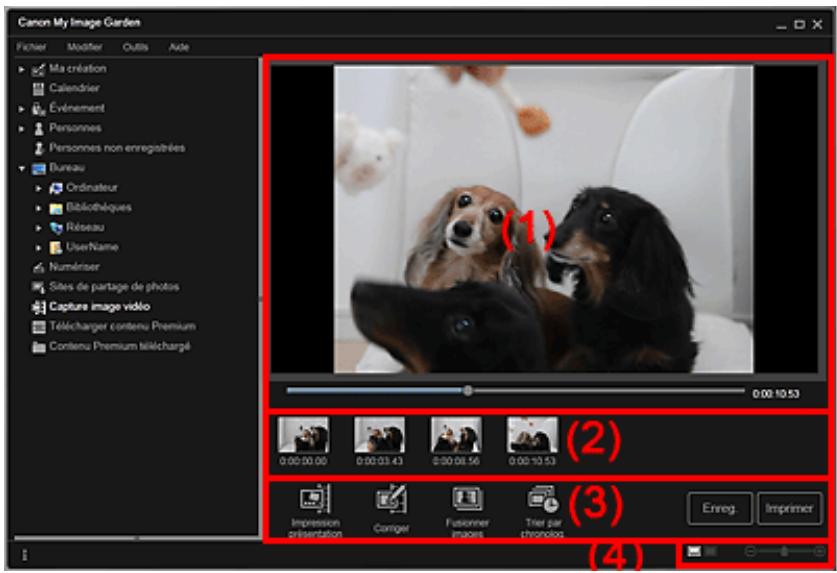837x573 pixels.
Task: Click the Personnes non enregistrées icon
Action: (x=38, y=148)
